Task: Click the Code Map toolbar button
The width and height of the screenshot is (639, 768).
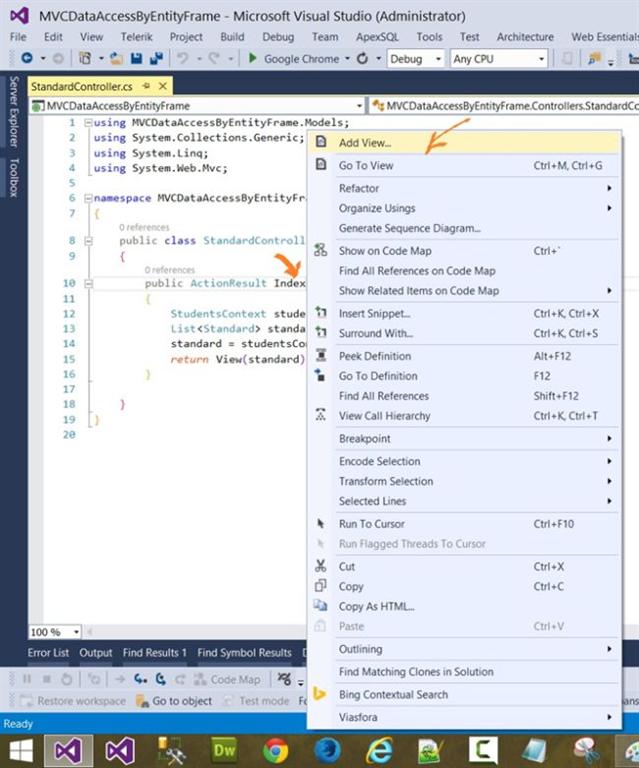Action: [227, 679]
